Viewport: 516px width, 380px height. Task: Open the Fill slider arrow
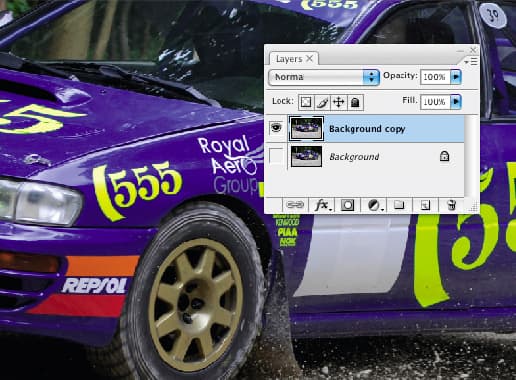(x=456, y=102)
